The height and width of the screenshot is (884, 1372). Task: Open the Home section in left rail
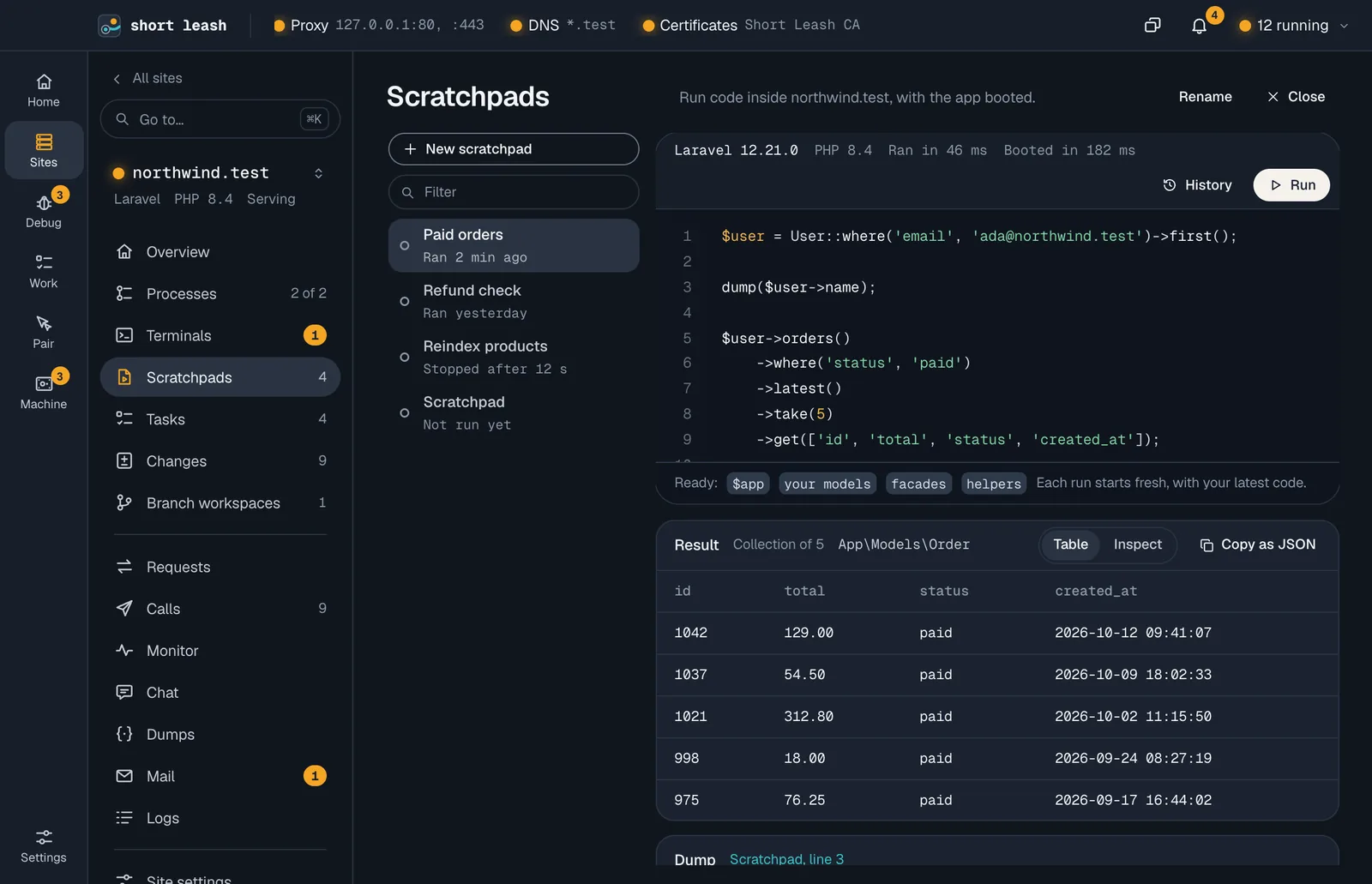click(44, 91)
